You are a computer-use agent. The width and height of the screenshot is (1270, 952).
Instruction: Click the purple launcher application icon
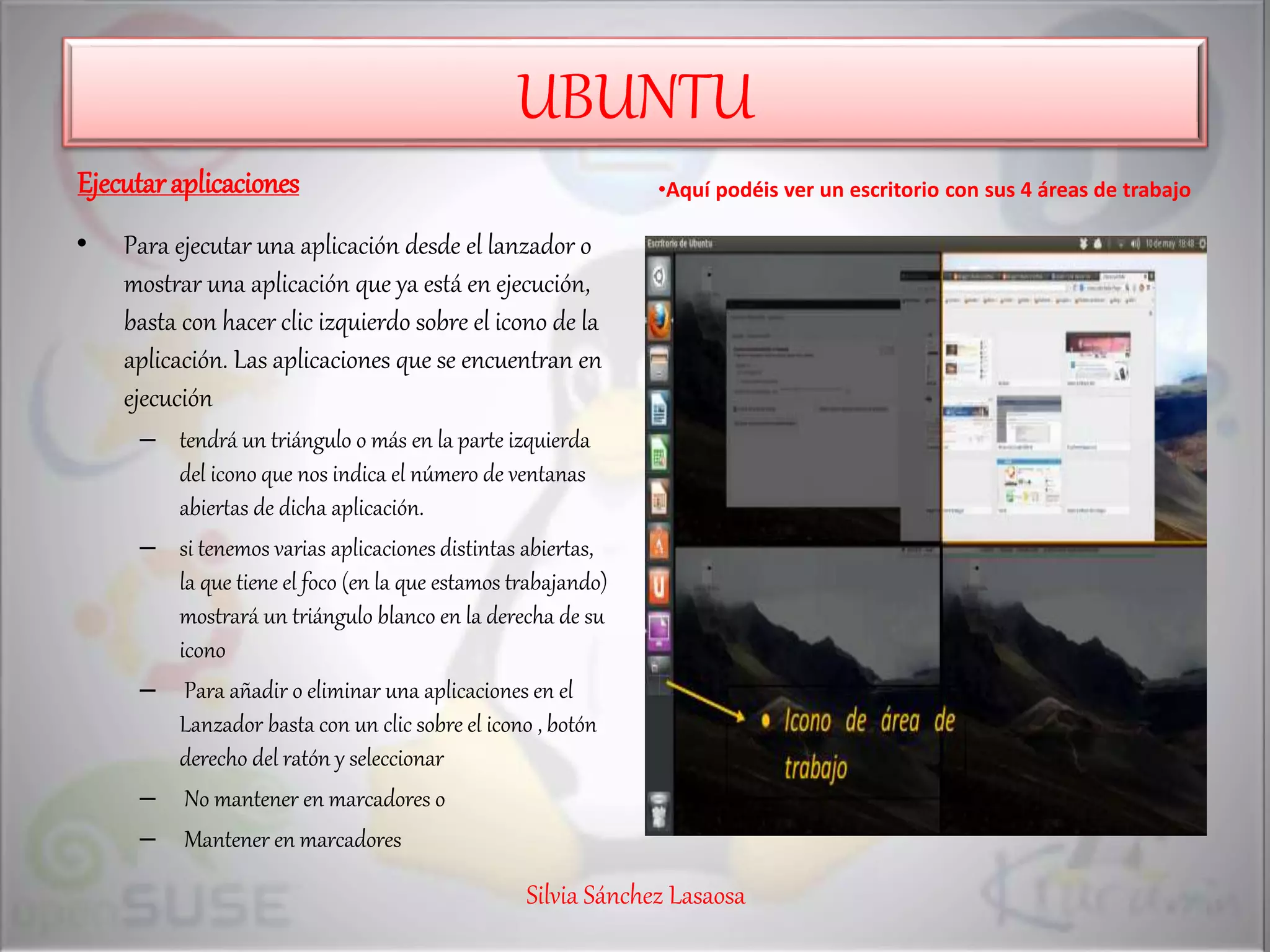(659, 630)
